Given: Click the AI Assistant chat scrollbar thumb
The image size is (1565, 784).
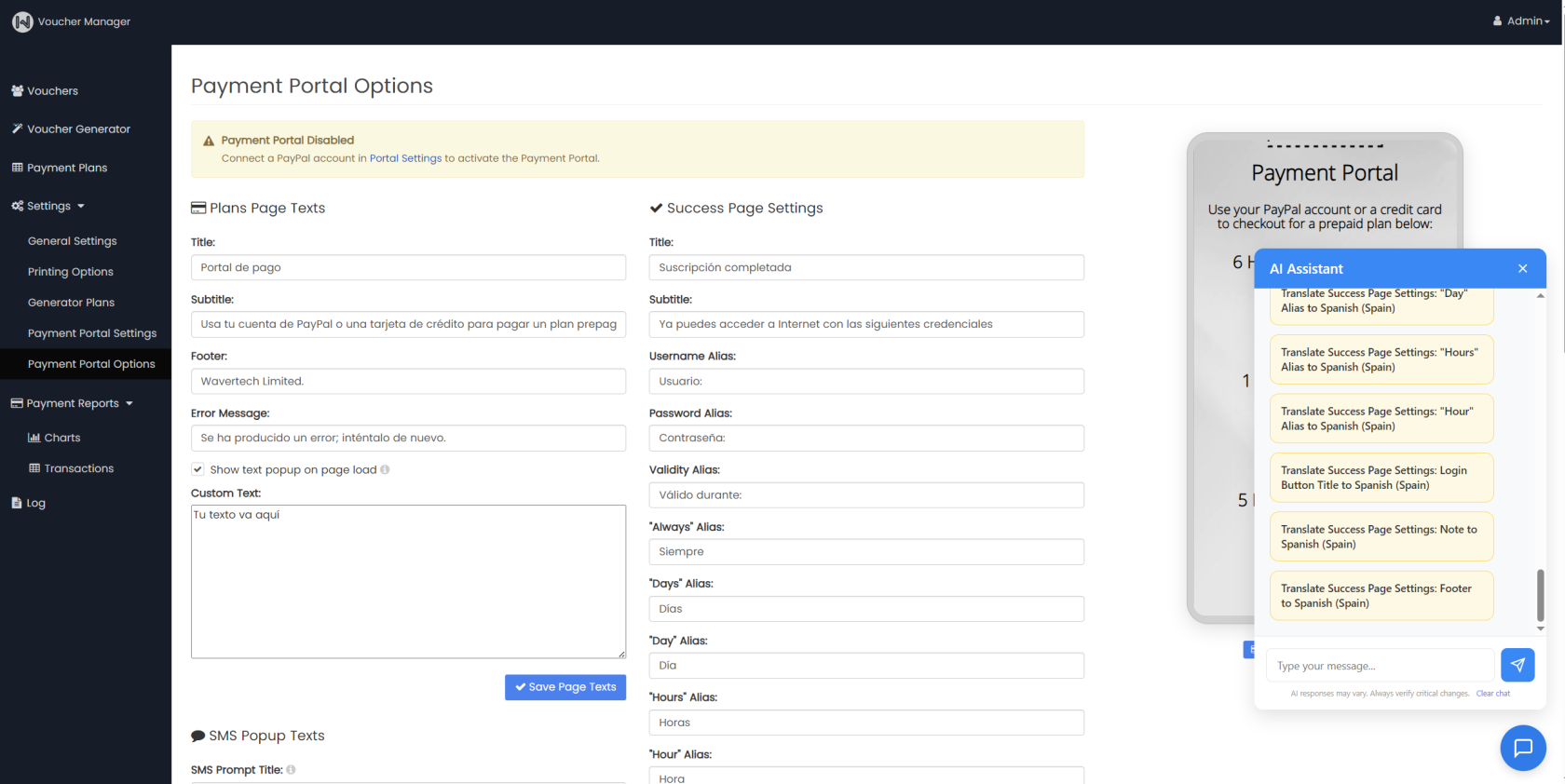Looking at the screenshot, I should point(1540,596).
